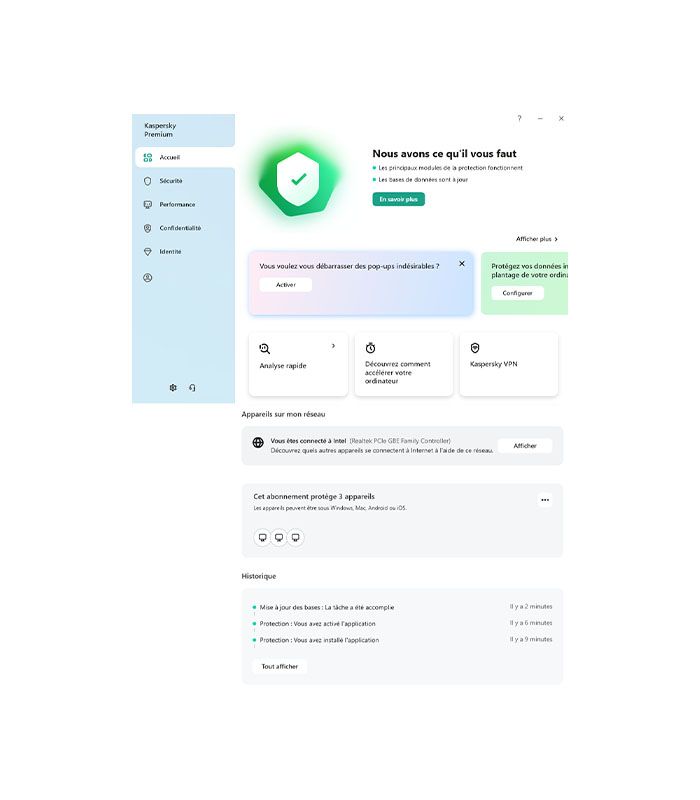The height and width of the screenshot is (800, 700).
Task: Click the Accueil dashboard icon
Action: click(x=147, y=157)
